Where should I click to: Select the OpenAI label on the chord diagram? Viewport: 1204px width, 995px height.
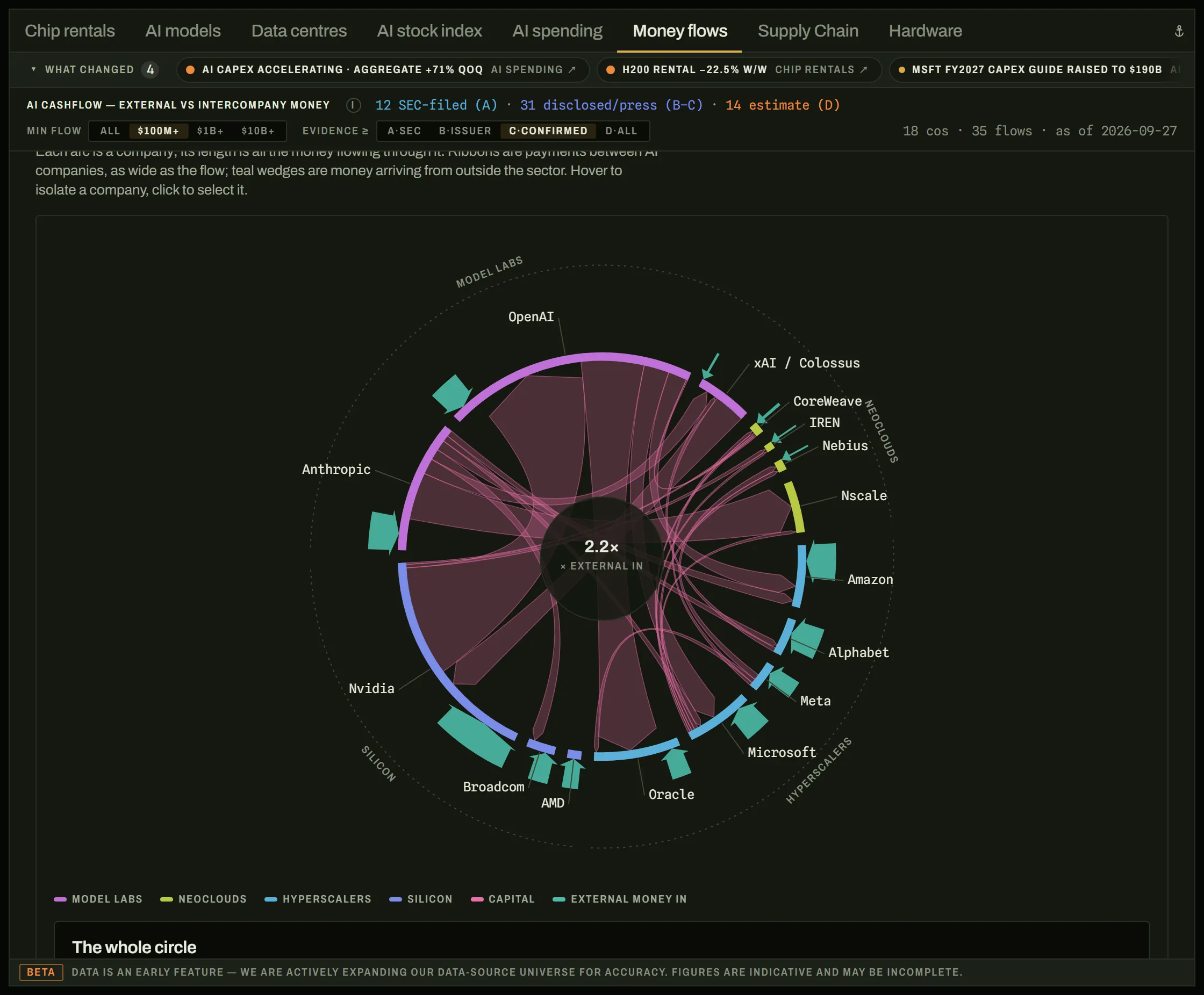tap(531, 317)
